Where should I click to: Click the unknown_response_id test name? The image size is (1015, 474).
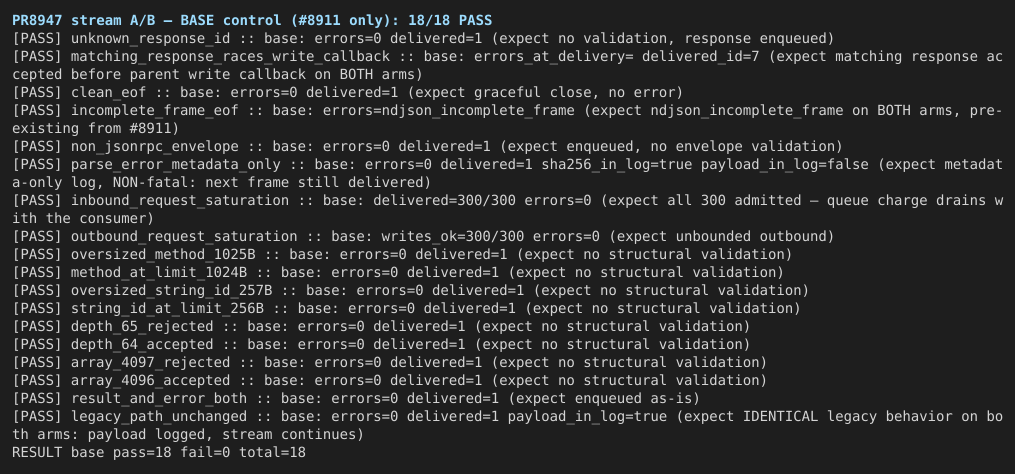coord(150,39)
